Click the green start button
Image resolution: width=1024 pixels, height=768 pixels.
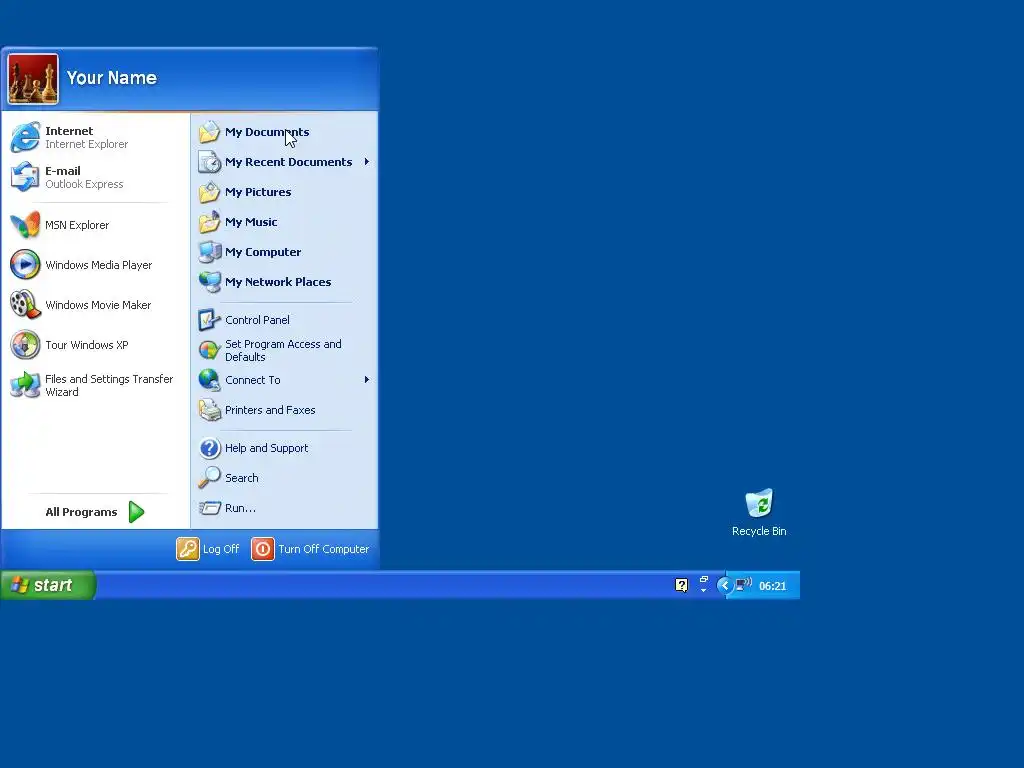pyautogui.click(x=48, y=585)
